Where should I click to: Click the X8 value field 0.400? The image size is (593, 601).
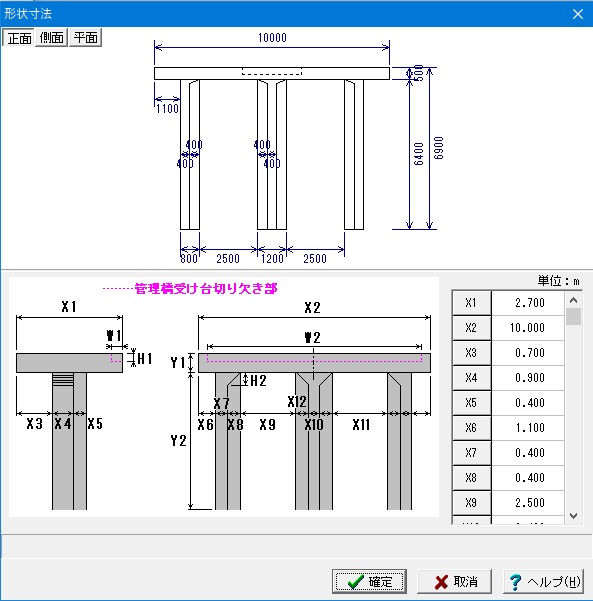click(x=528, y=478)
